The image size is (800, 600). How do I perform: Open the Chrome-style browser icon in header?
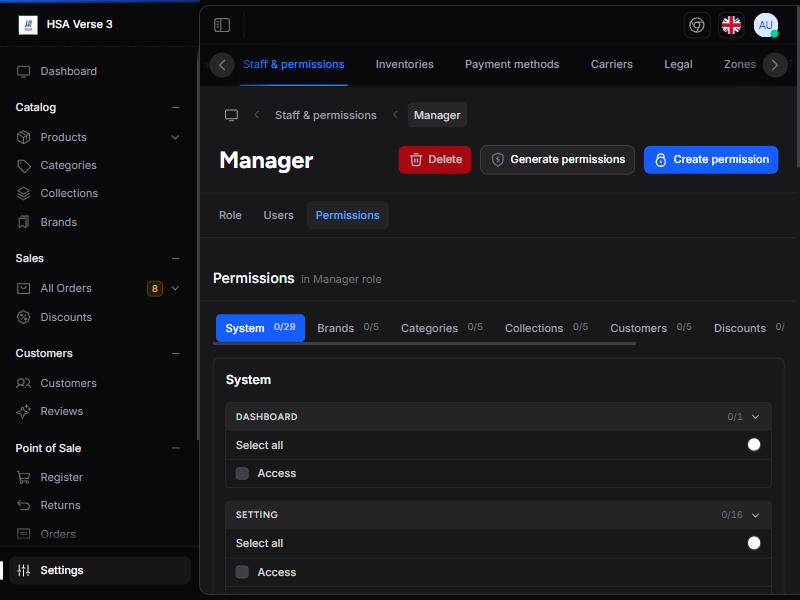point(696,25)
